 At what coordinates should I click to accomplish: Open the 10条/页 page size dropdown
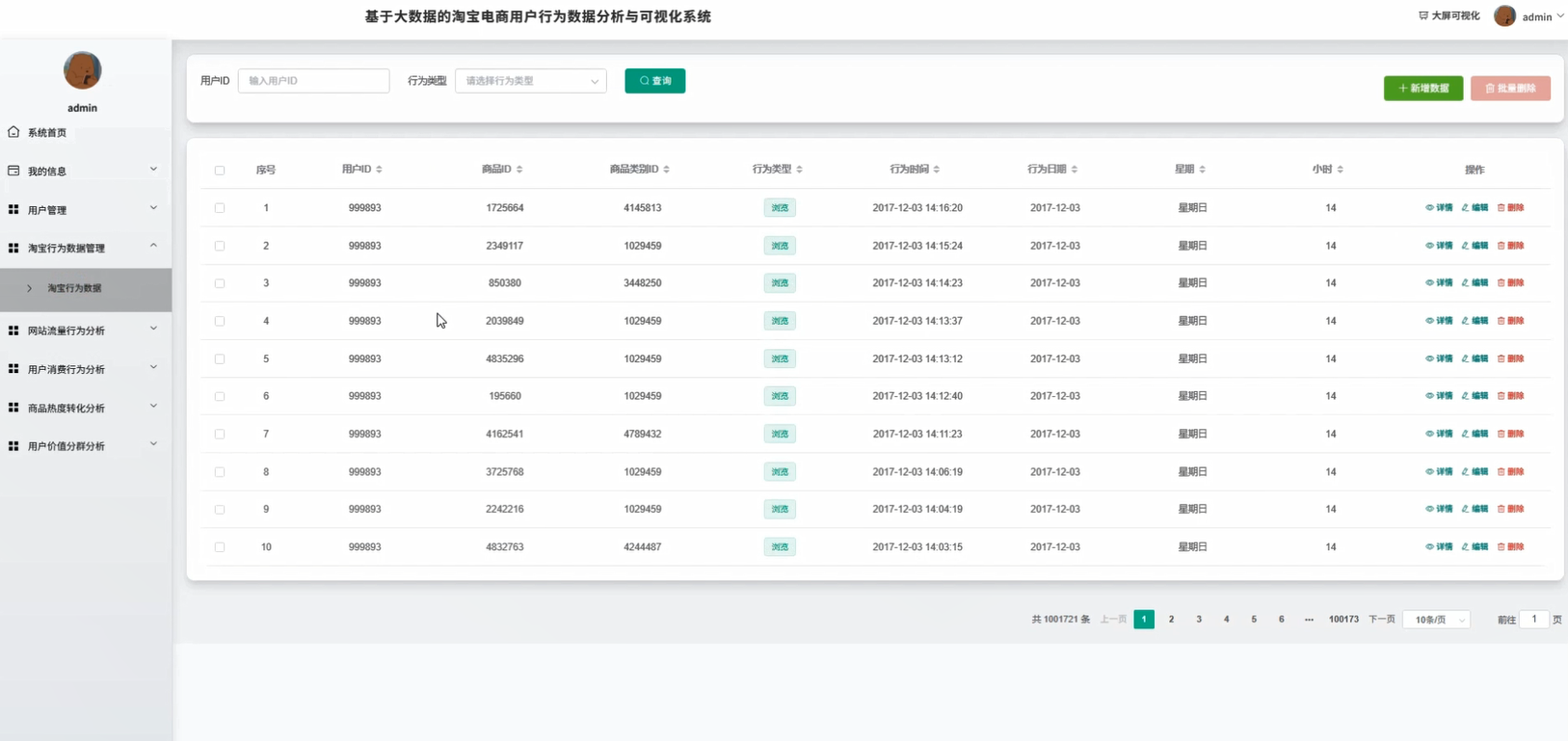coord(1436,620)
